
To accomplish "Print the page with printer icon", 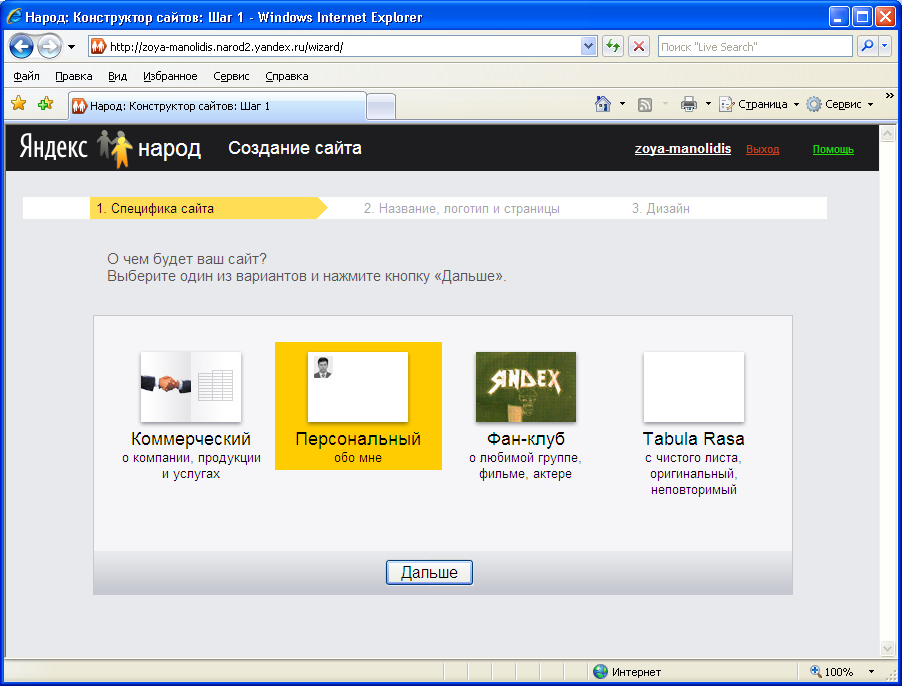I will click(689, 104).
